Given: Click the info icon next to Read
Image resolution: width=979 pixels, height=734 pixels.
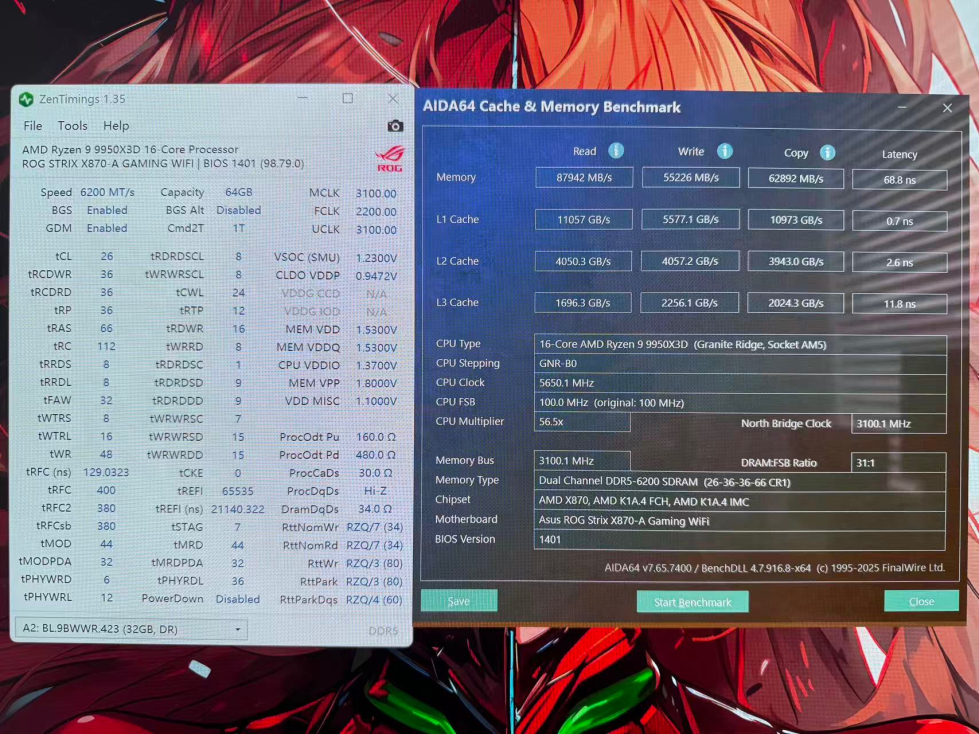Looking at the screenshot, I should (616, 150).
